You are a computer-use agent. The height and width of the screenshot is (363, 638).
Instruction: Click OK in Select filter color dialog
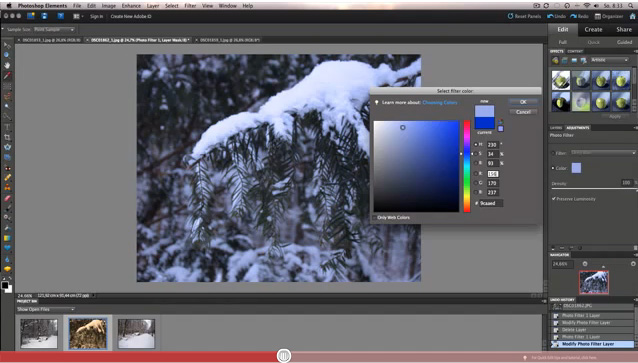coord(523,102)
